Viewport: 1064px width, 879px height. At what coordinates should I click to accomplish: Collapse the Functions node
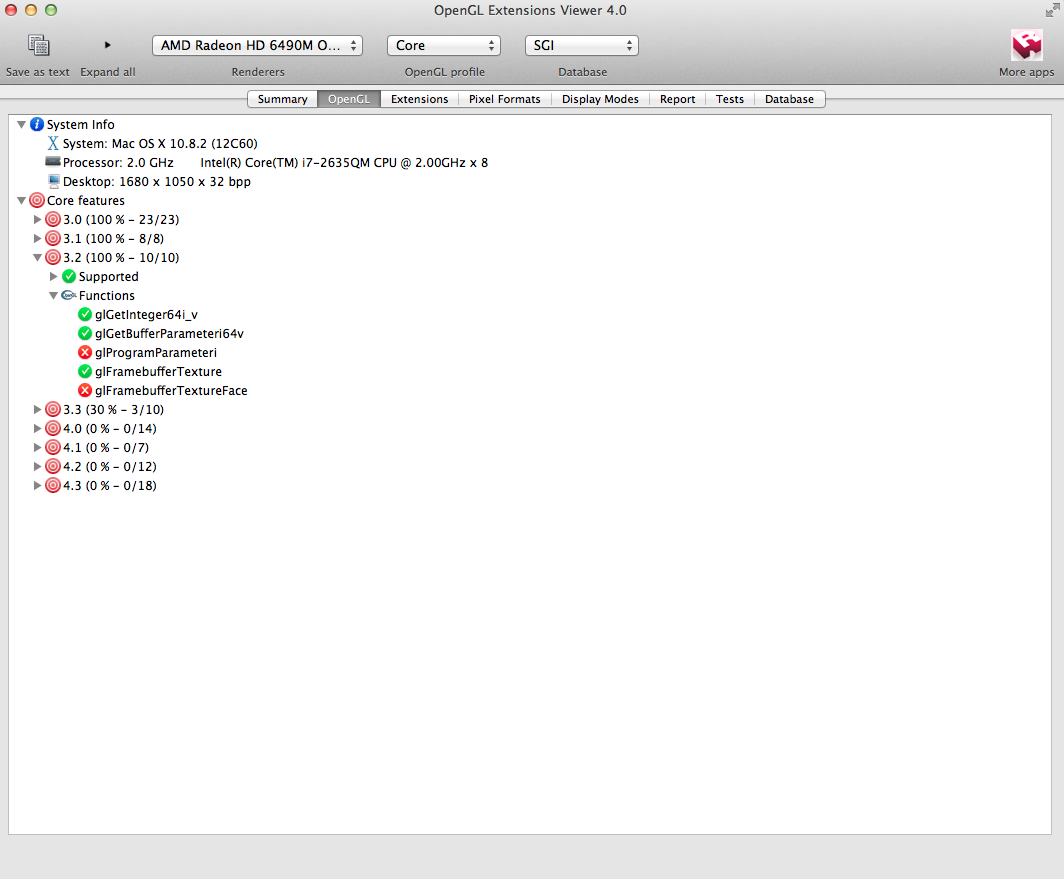53,295
